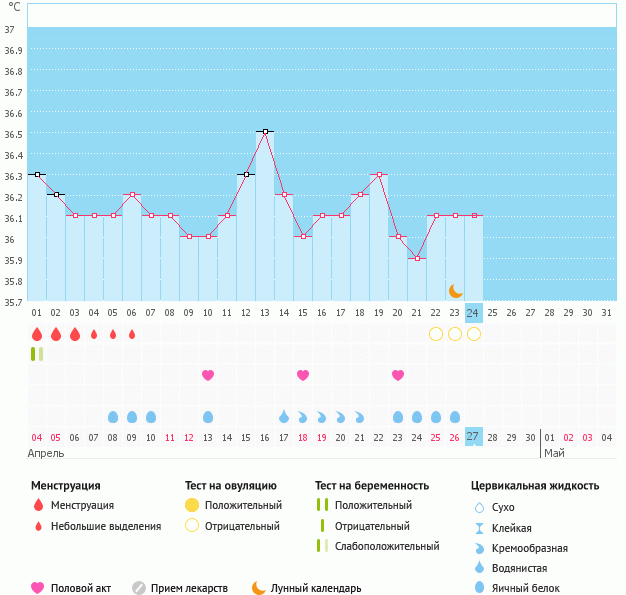626x595 pixels.
Task: Click the egg white fluid icon on day 05
Action: point(113,417)
